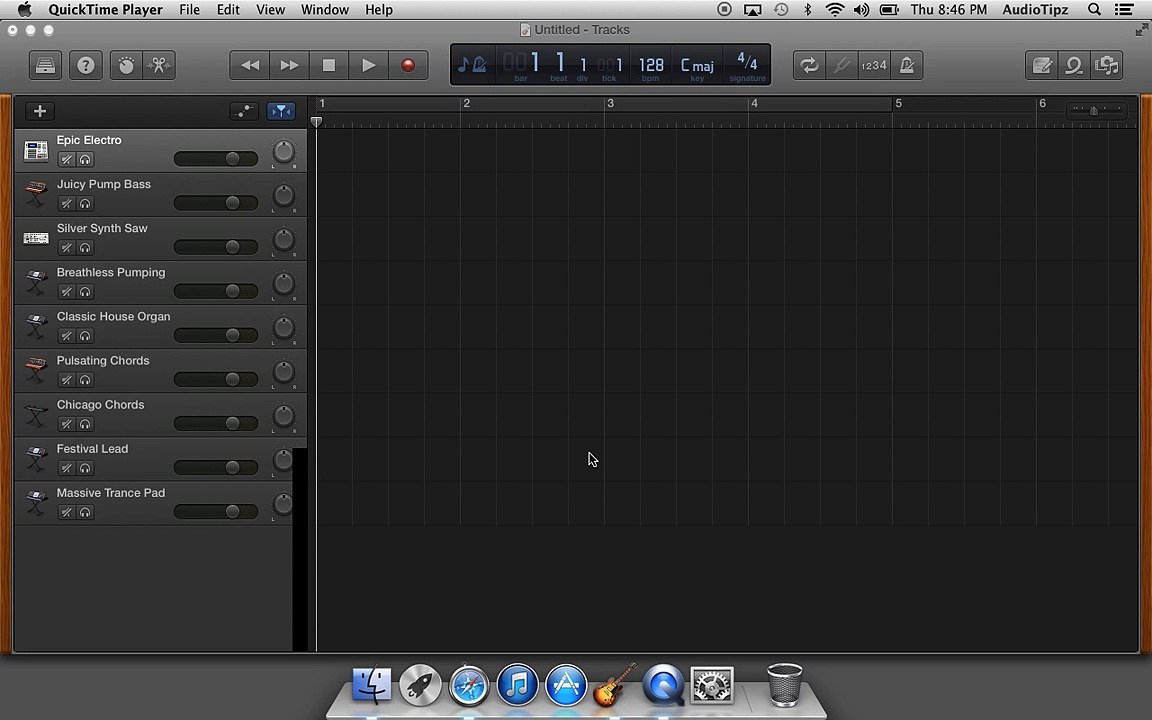Click the 128 bpm tempo value

(651, 66)
